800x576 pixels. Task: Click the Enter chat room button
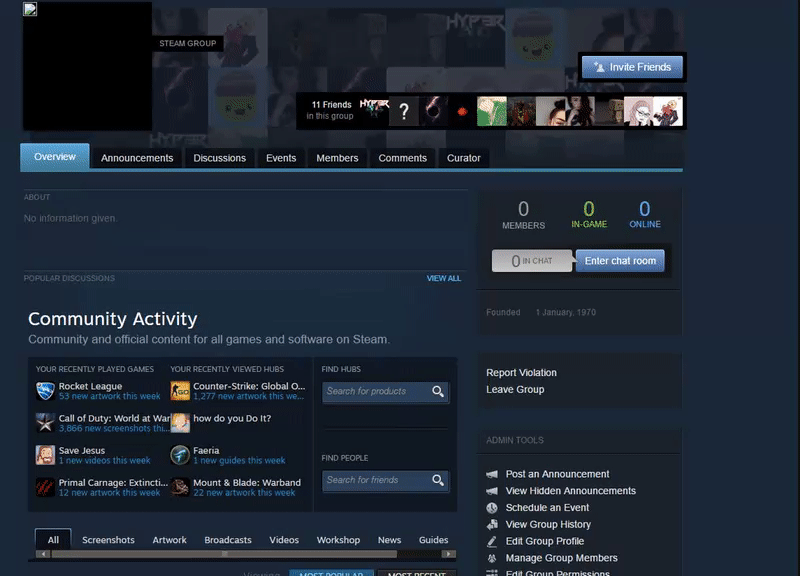click(620, 261)
